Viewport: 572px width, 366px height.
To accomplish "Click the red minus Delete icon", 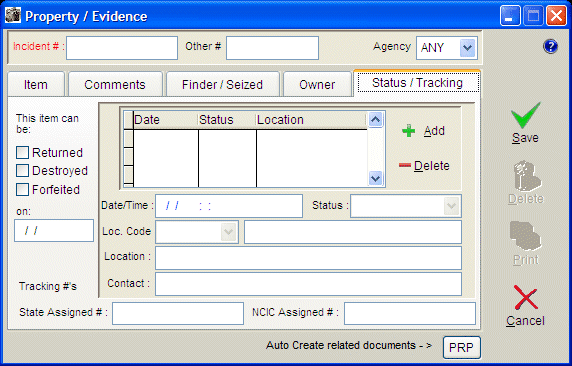I will point(405,166).
